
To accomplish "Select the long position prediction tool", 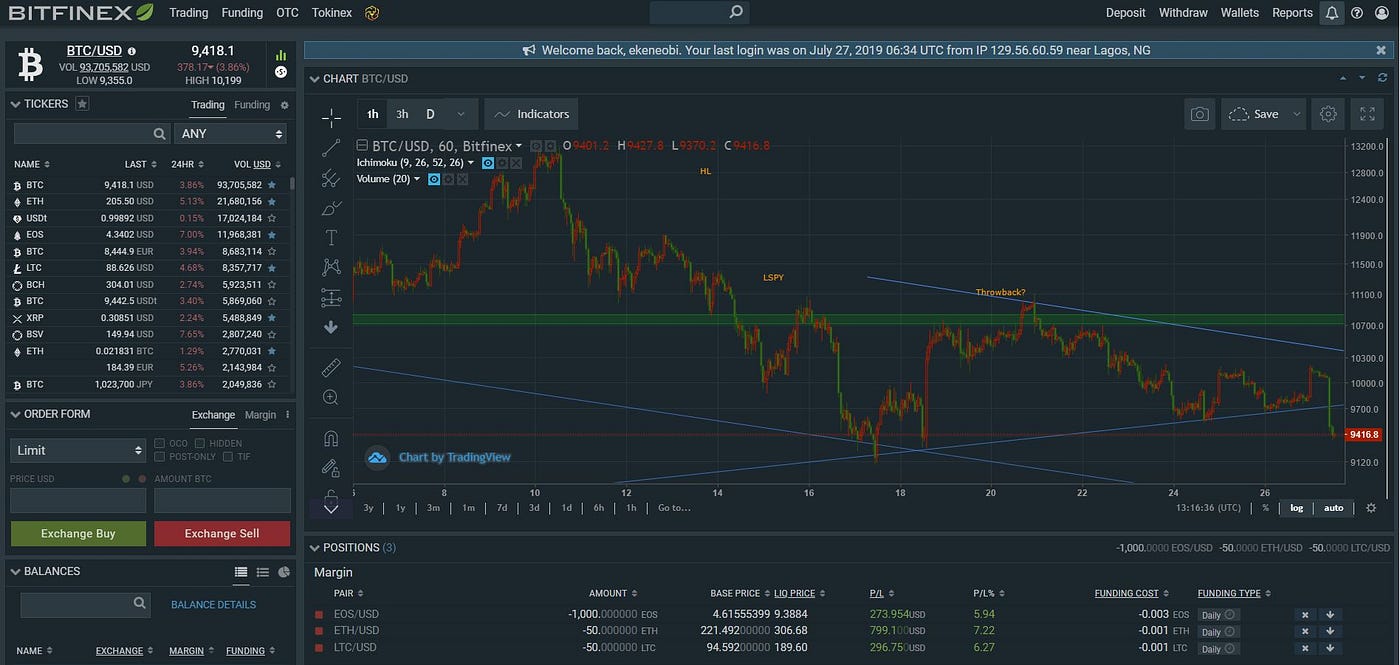I will point(331,297).
